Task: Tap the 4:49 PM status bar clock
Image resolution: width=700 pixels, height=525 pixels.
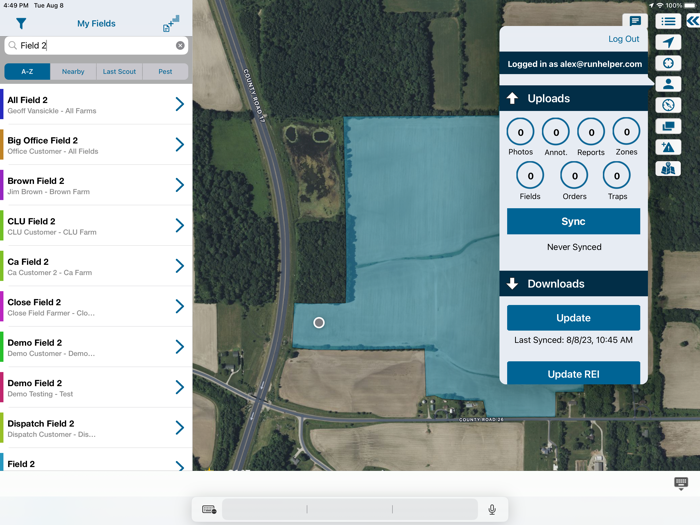Action: pos(16,5)
